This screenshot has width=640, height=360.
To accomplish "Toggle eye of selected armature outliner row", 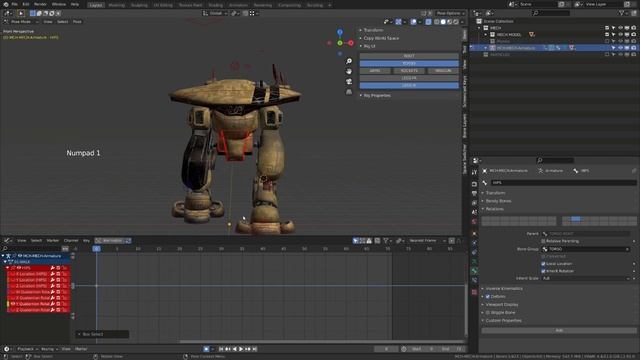I will click(x=620, y=48).
